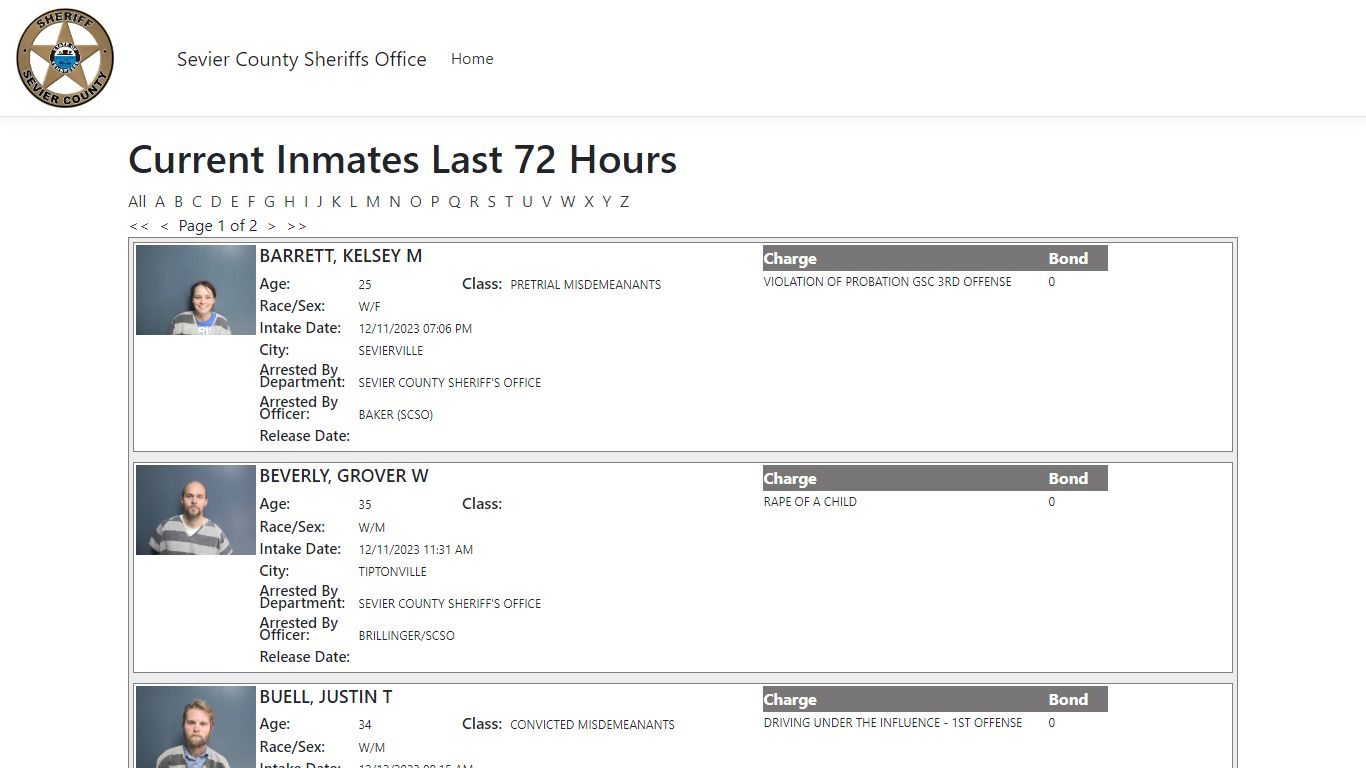Filter inmates by letter Q

tap(454, 201)
